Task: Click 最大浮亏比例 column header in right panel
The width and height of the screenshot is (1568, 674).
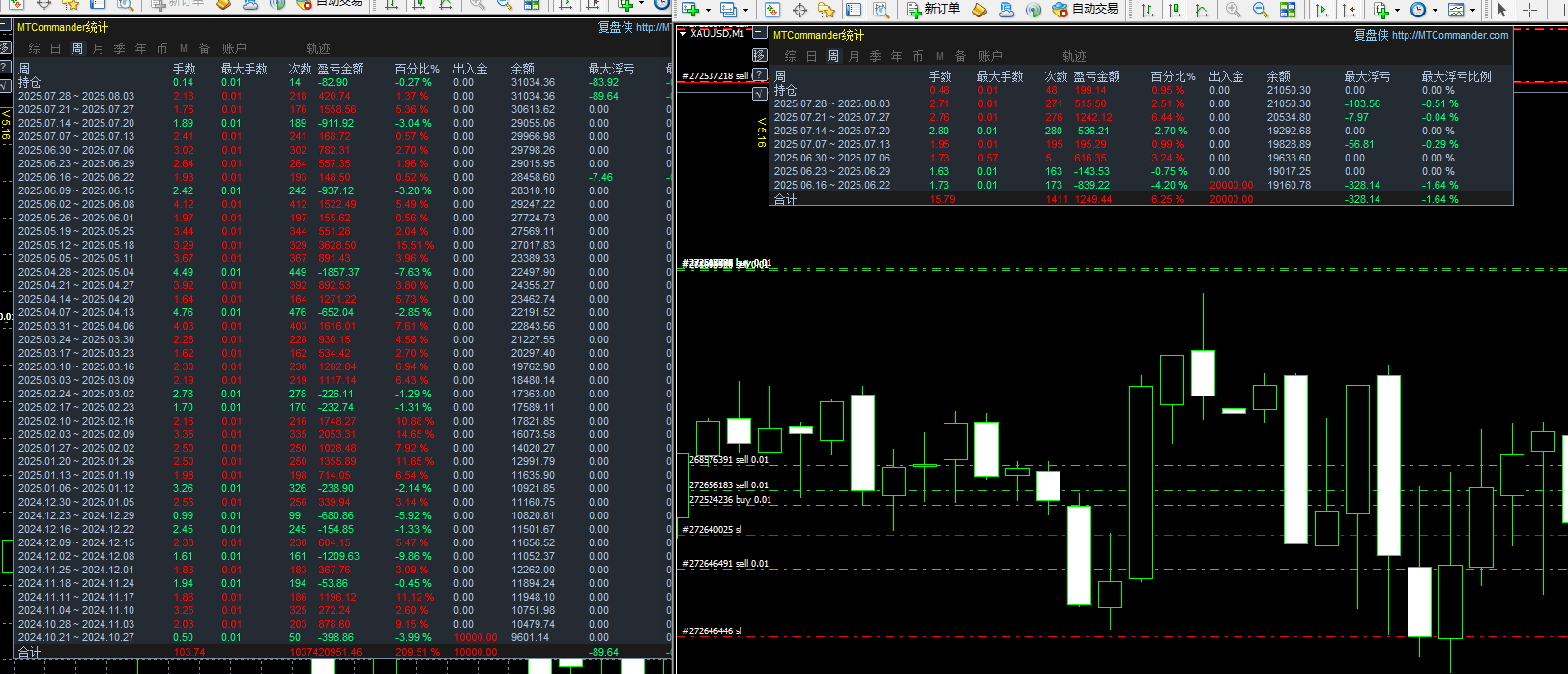Action: coord(1456,76)
